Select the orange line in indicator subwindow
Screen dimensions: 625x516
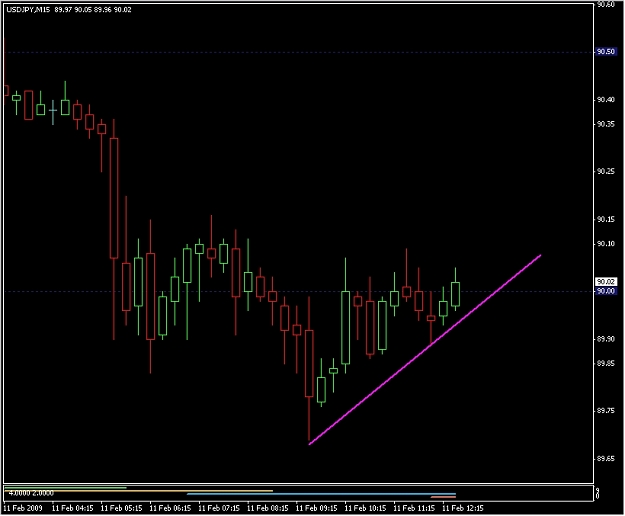coord(138,491)
